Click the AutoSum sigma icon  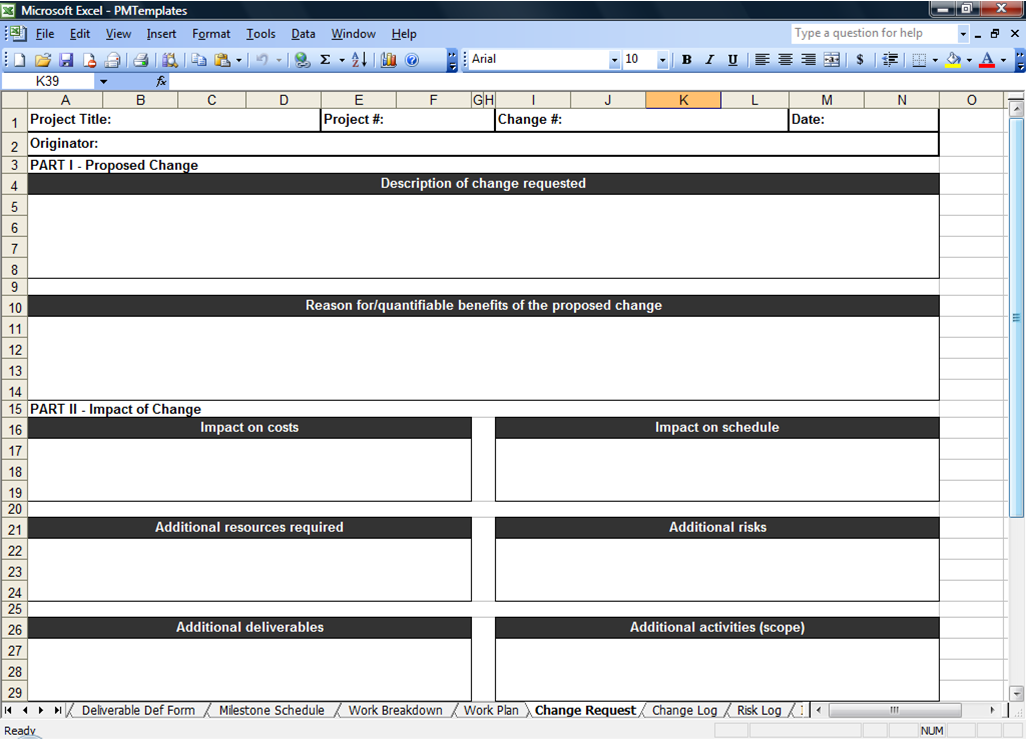click(325, 60)
